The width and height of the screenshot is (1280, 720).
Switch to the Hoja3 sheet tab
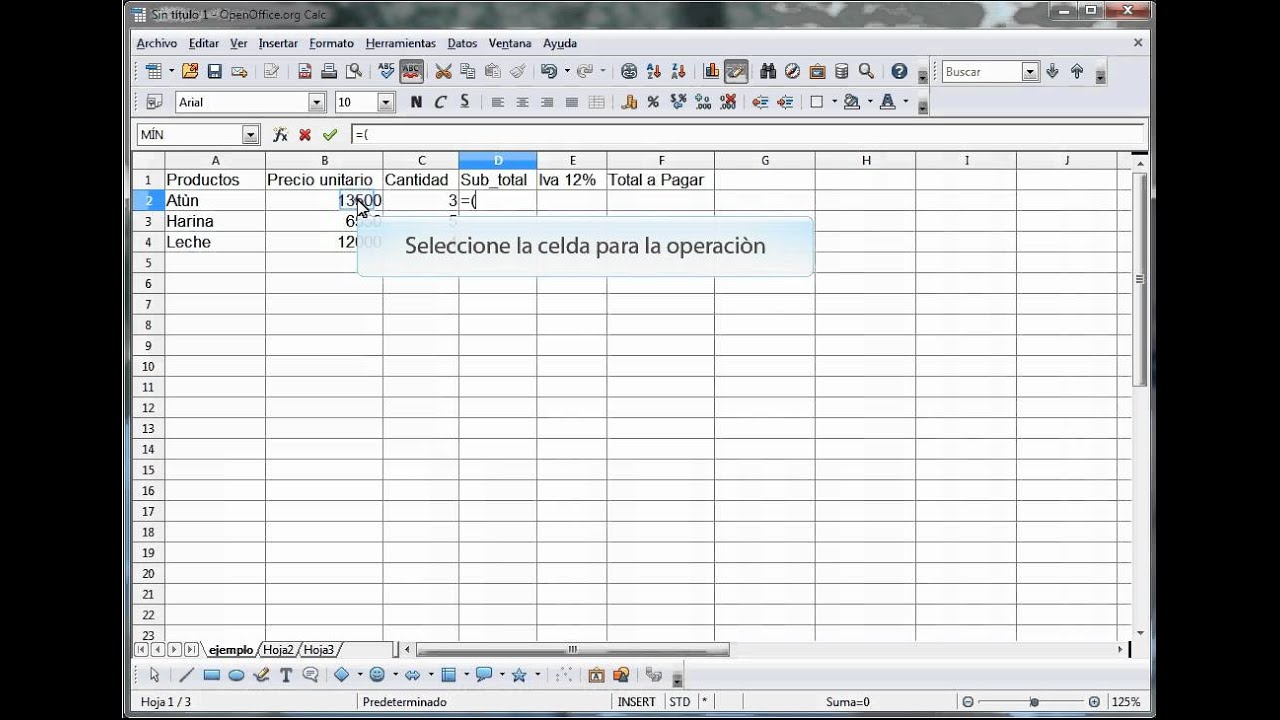(319, 650)
